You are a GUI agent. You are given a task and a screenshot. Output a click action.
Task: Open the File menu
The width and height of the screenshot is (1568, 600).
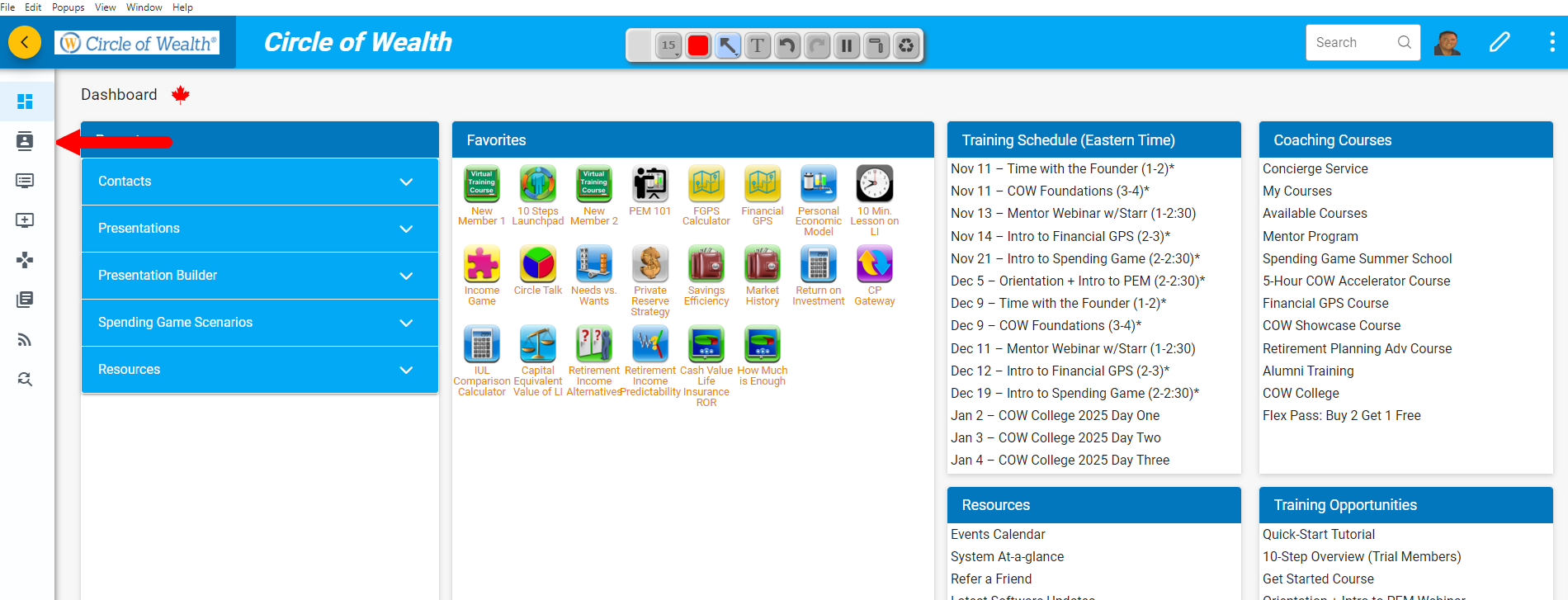pyautogui.click(x=7, y=7)
